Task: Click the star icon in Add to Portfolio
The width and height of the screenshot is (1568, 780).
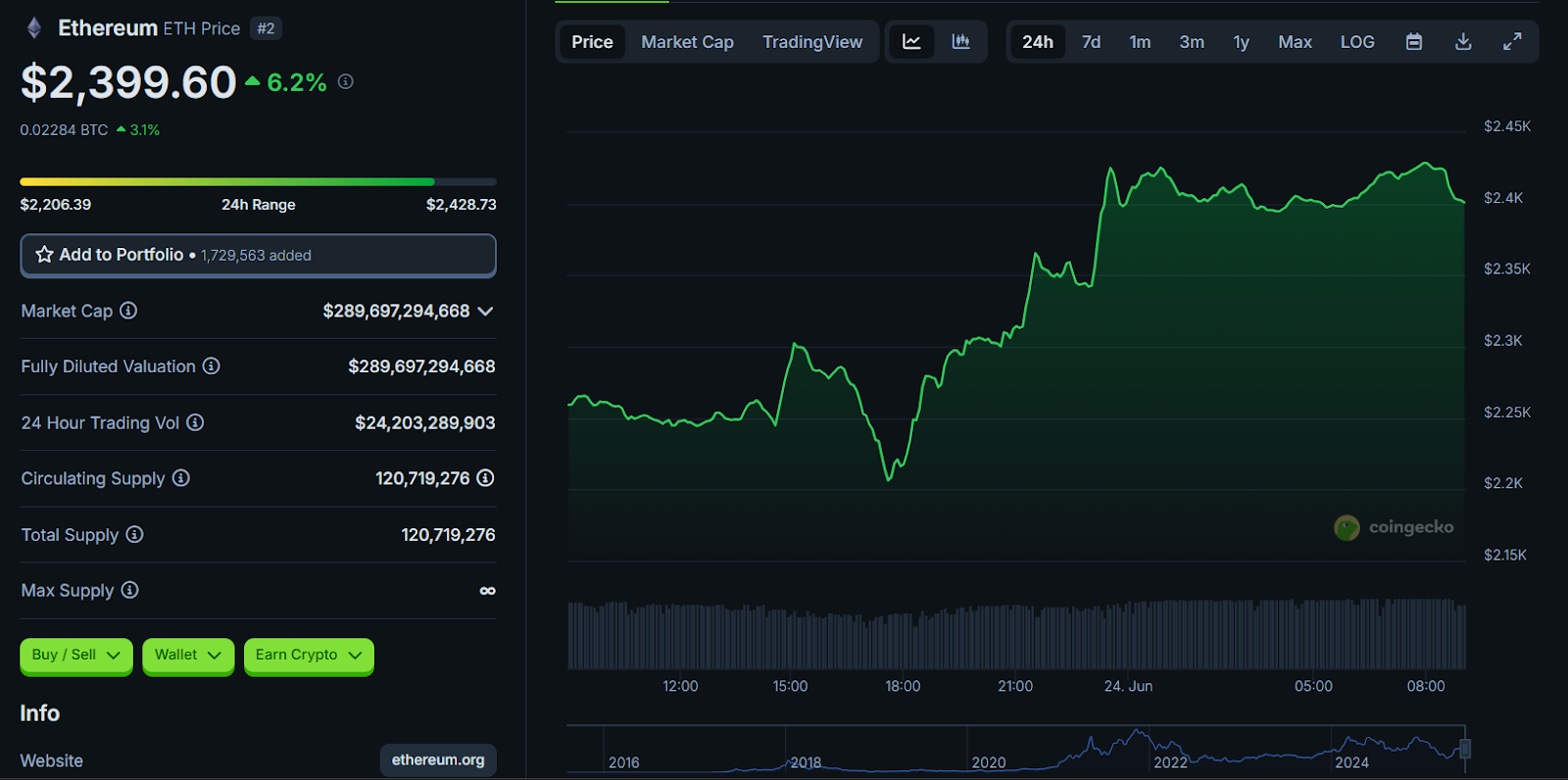Action: [44, 255]
